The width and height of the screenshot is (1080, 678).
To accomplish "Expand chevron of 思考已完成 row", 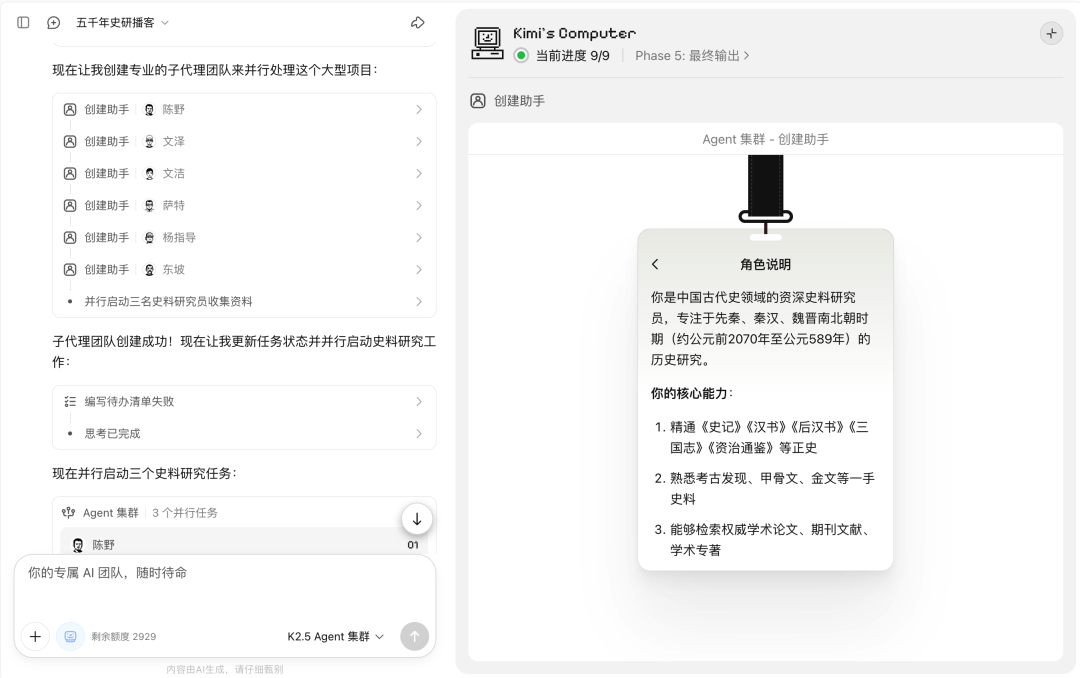I will tap(419, 433).
